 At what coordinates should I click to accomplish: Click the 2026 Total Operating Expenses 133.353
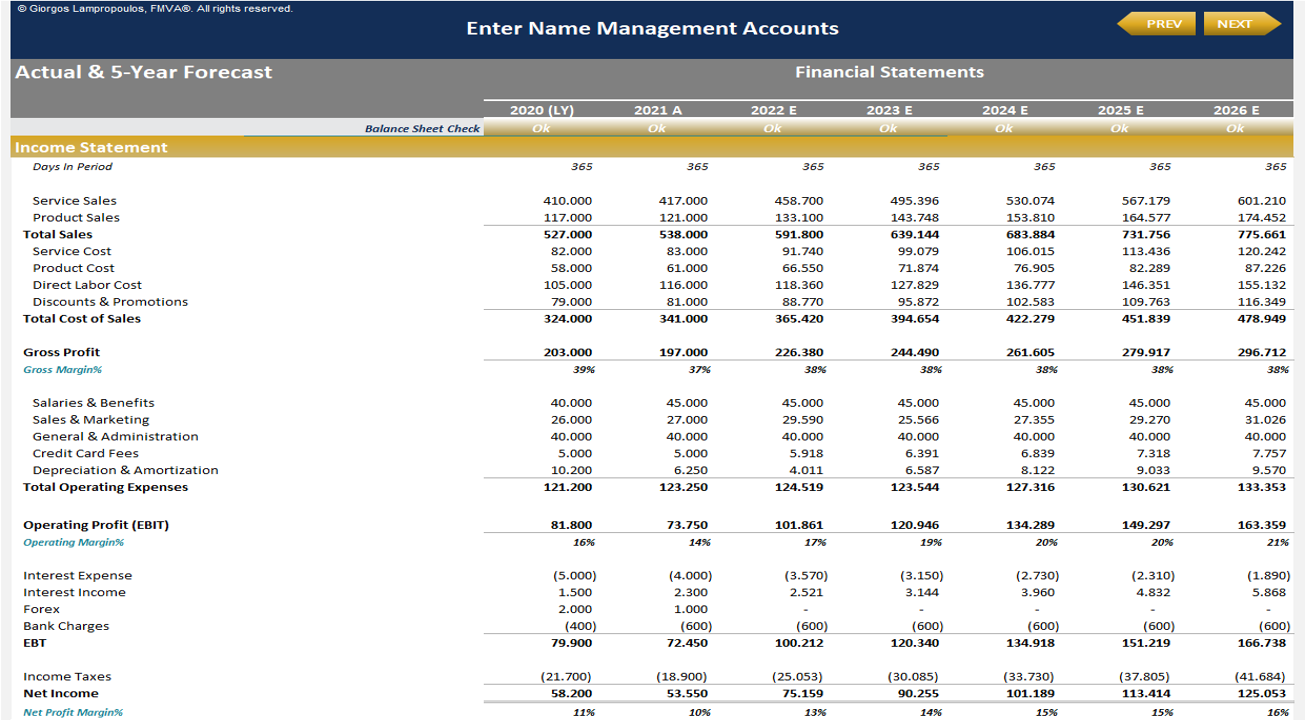tap(1262, 488)
